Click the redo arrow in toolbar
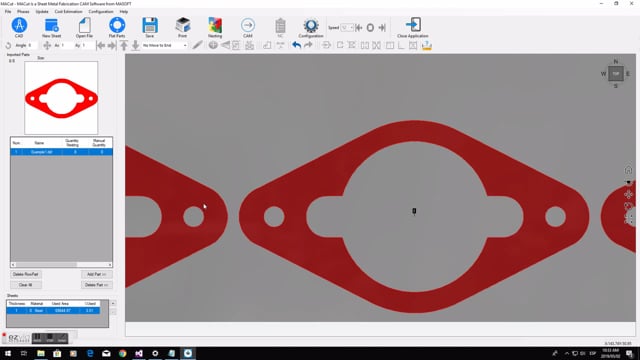 point(308,45)
